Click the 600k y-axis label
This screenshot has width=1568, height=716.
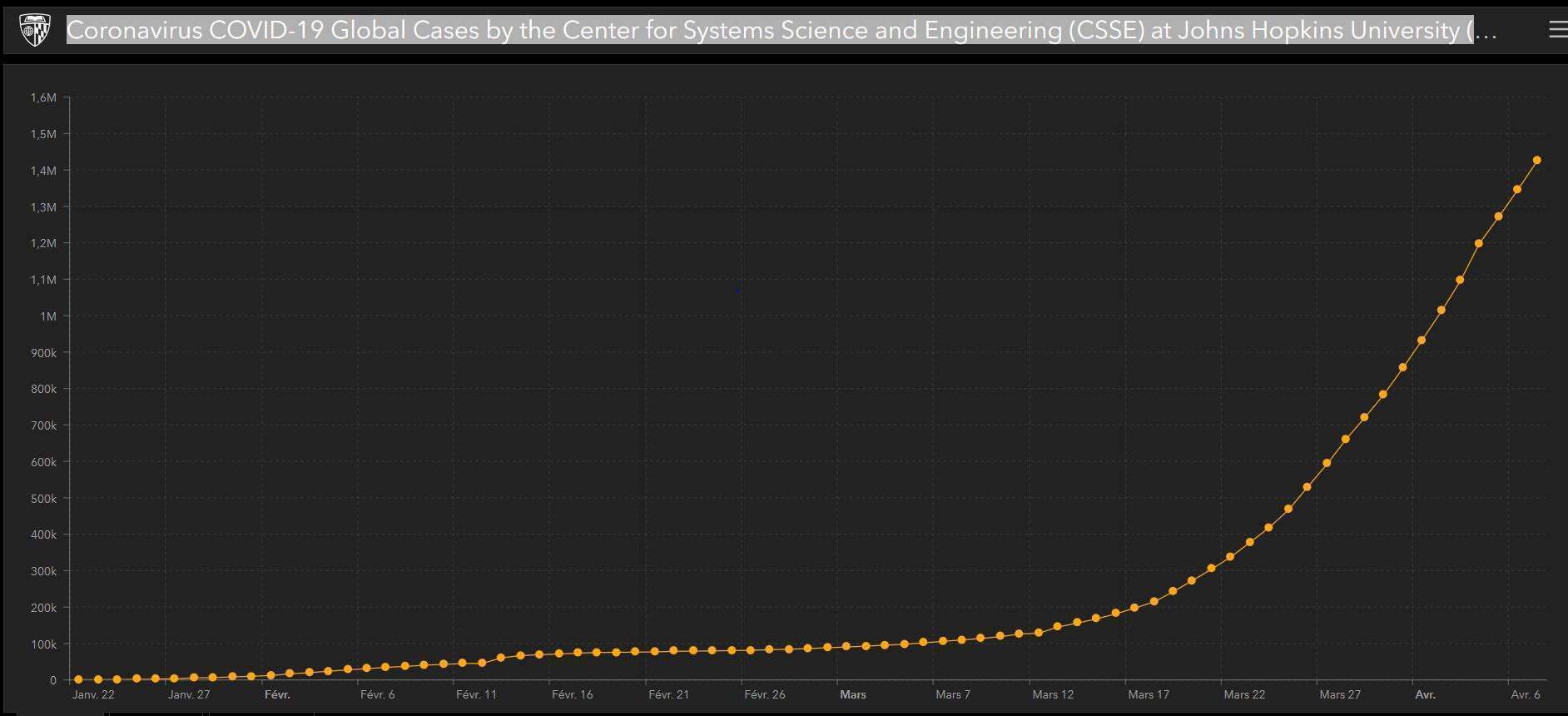[43, 462]
